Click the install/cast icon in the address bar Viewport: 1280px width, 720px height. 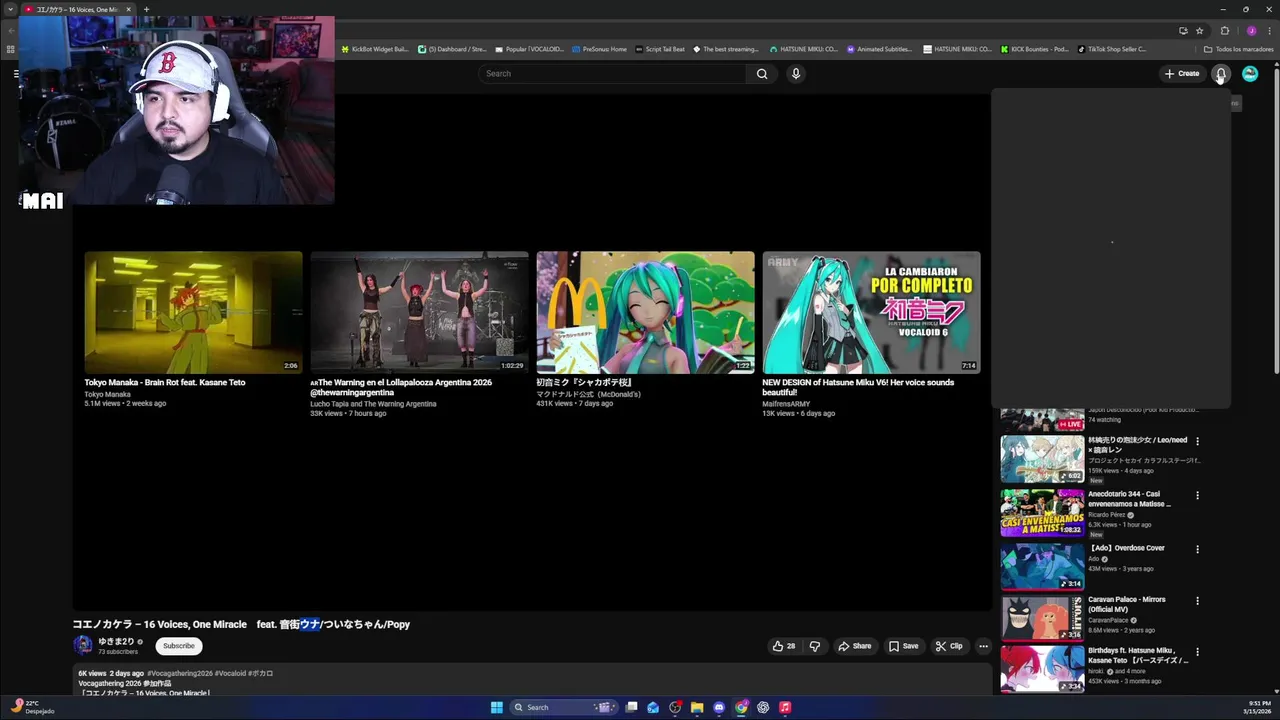pos(1183,30)
